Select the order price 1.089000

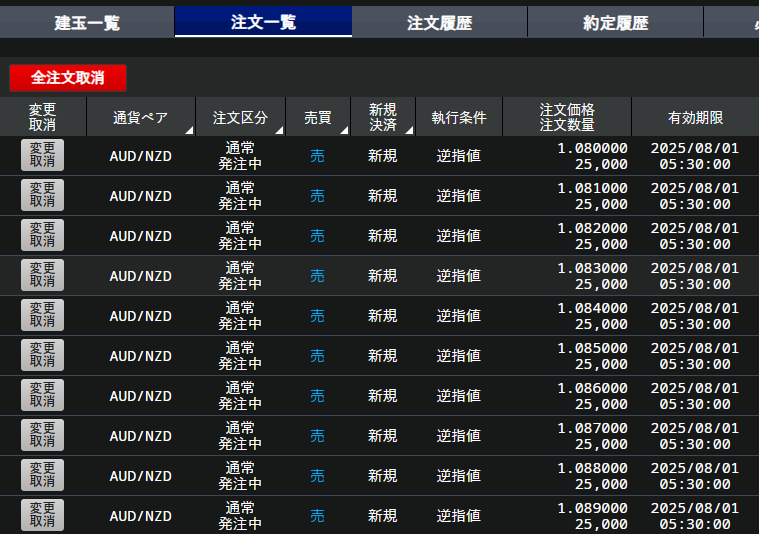592,508
